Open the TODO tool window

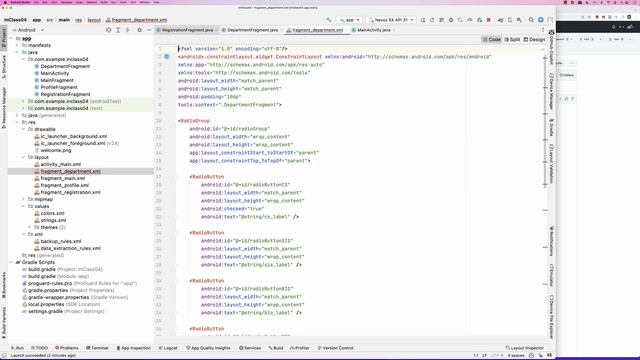(39, 348)
